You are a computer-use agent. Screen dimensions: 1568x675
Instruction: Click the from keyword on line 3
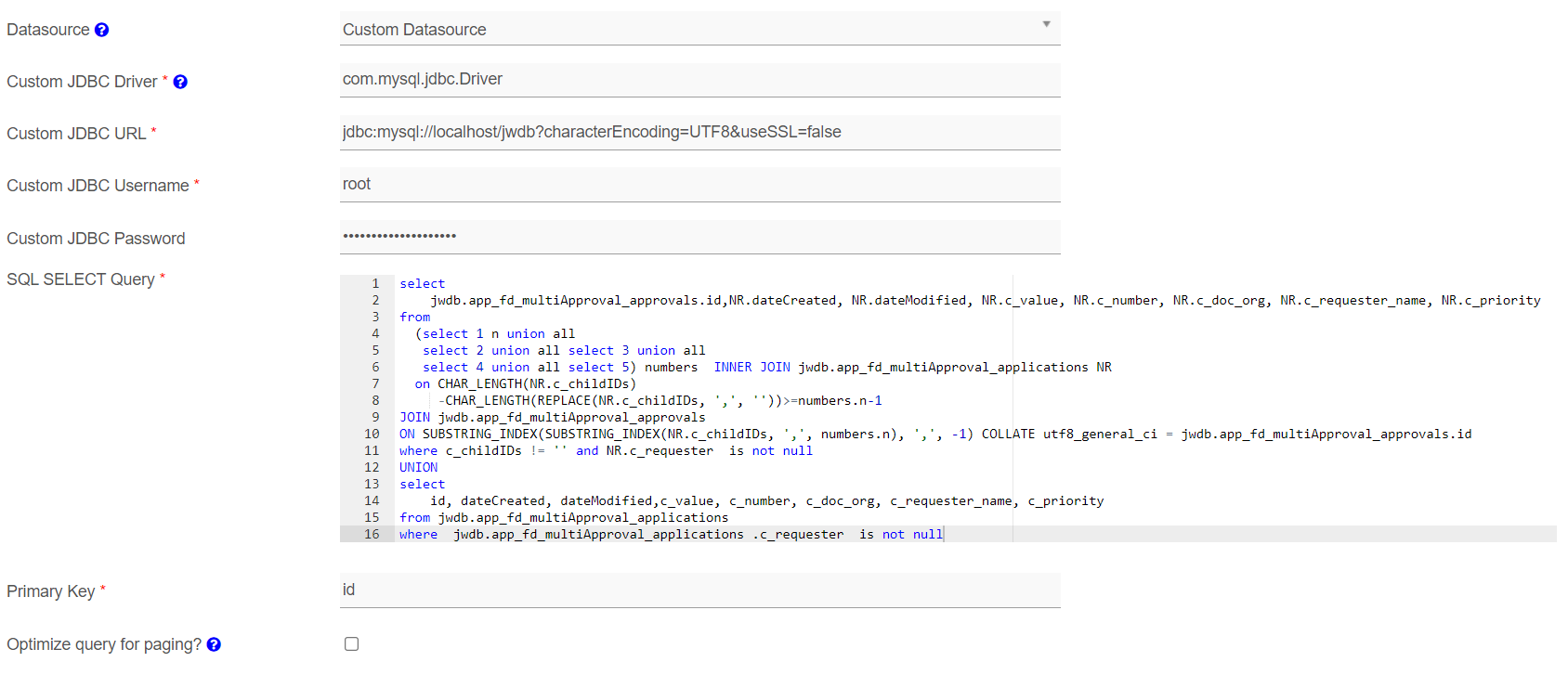[x=414, y=317]
